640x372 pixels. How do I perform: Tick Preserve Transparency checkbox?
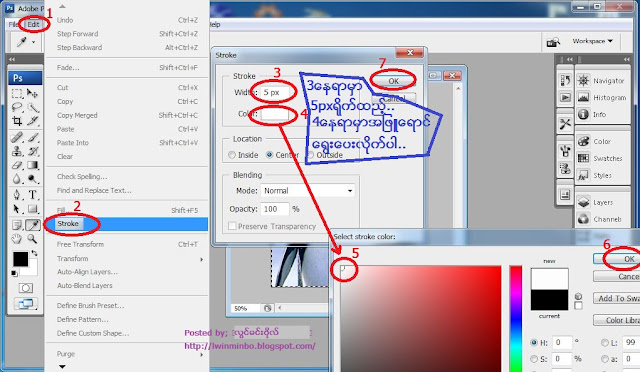coord(232,226)
